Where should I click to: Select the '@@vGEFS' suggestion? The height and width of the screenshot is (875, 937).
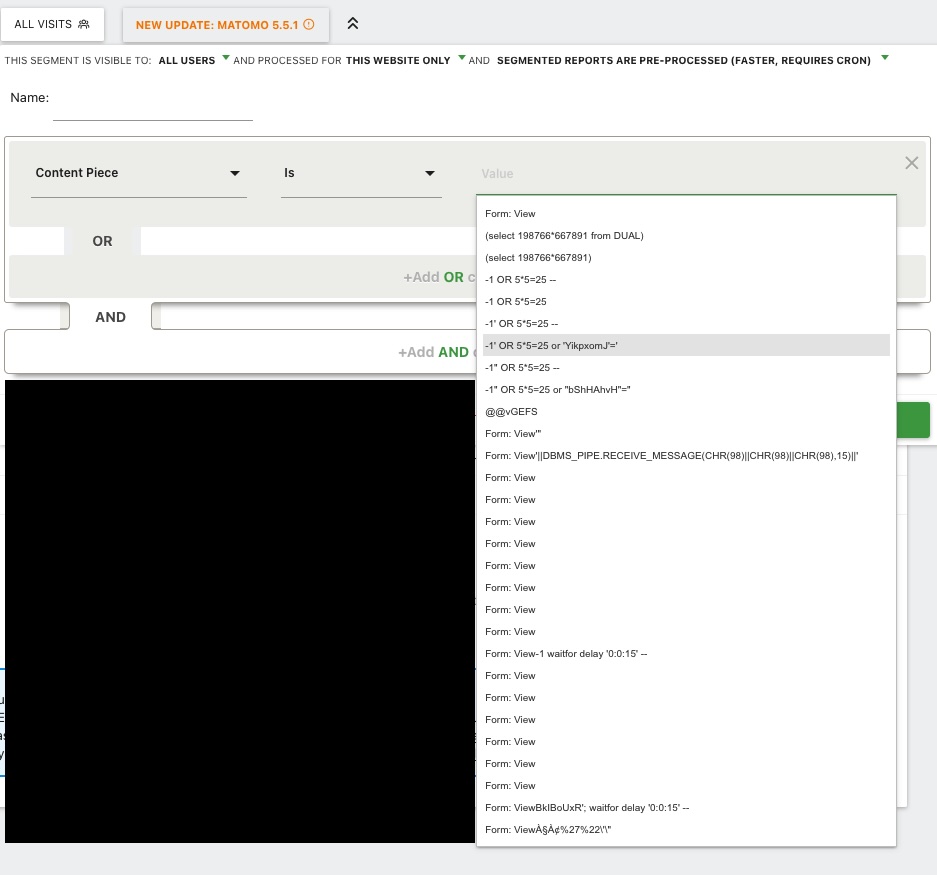click(511, 411)
